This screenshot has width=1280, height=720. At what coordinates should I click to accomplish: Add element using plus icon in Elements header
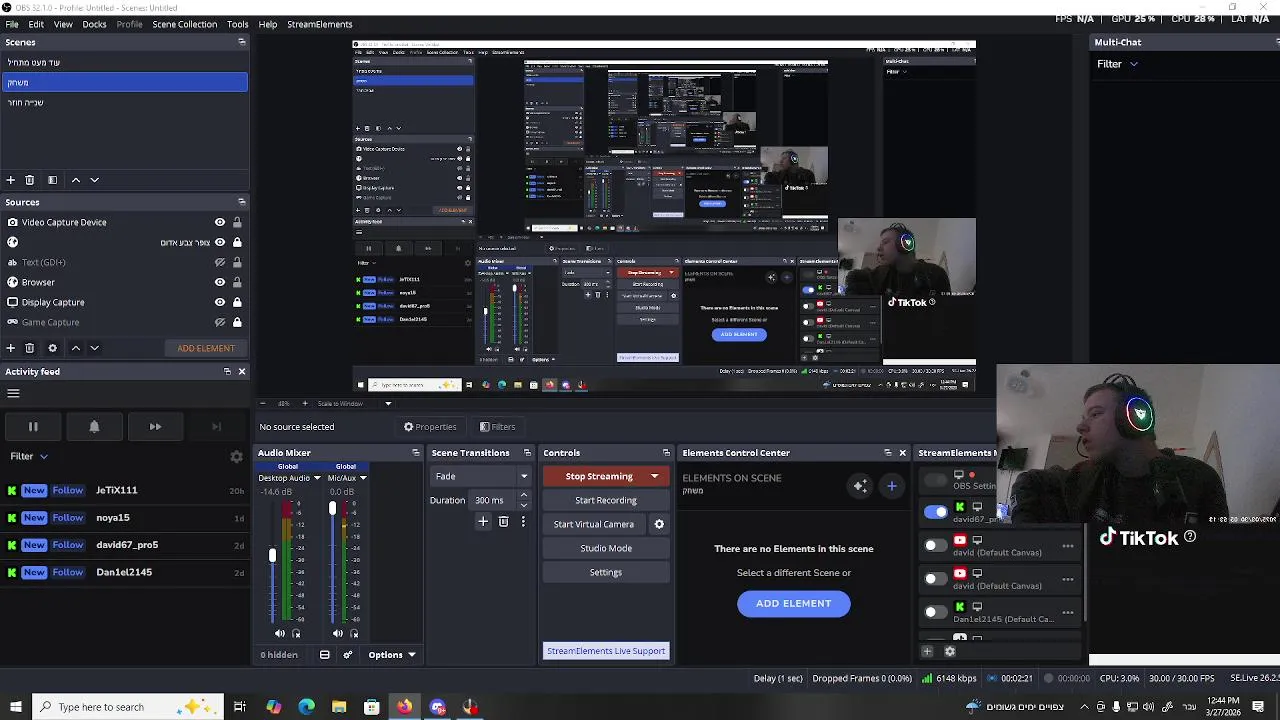pos(892,486)
